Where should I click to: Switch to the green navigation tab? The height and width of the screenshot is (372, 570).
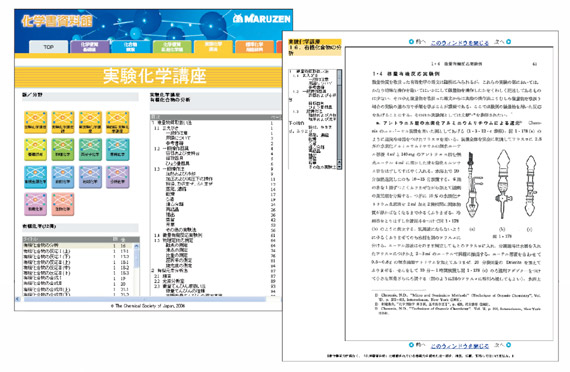tap(172, 47)
